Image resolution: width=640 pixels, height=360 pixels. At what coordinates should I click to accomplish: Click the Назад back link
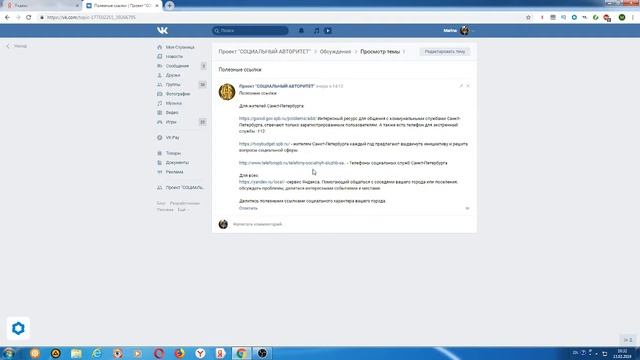tap(17, 46)
